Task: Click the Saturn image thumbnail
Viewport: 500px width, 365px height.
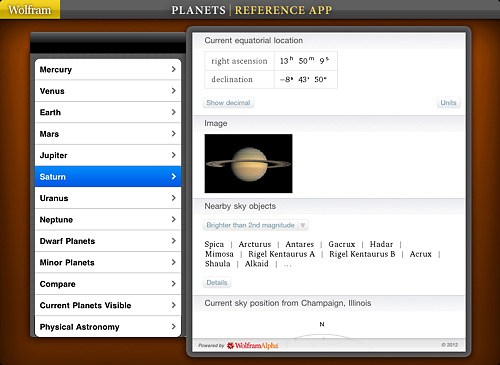Action: pos(248,163)
